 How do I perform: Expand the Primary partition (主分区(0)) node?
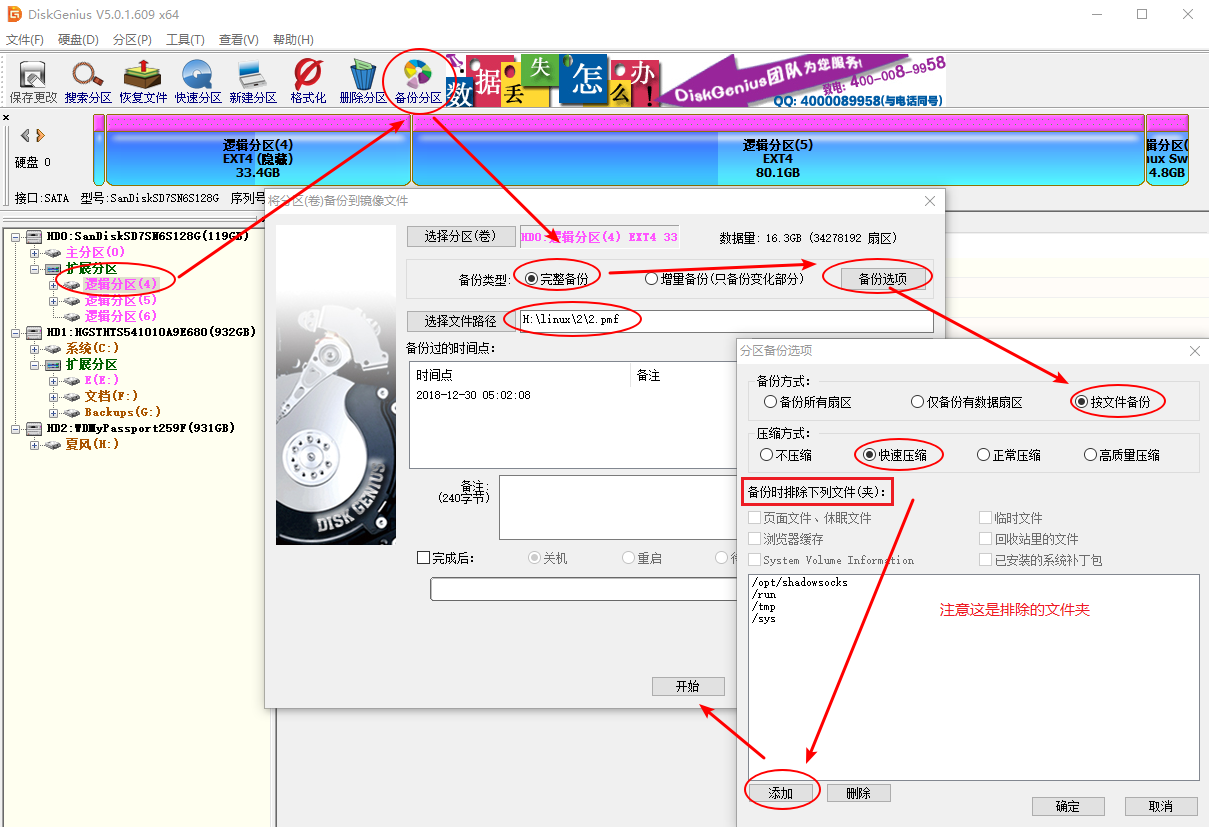pyautogui.click(x=35, y=252)
